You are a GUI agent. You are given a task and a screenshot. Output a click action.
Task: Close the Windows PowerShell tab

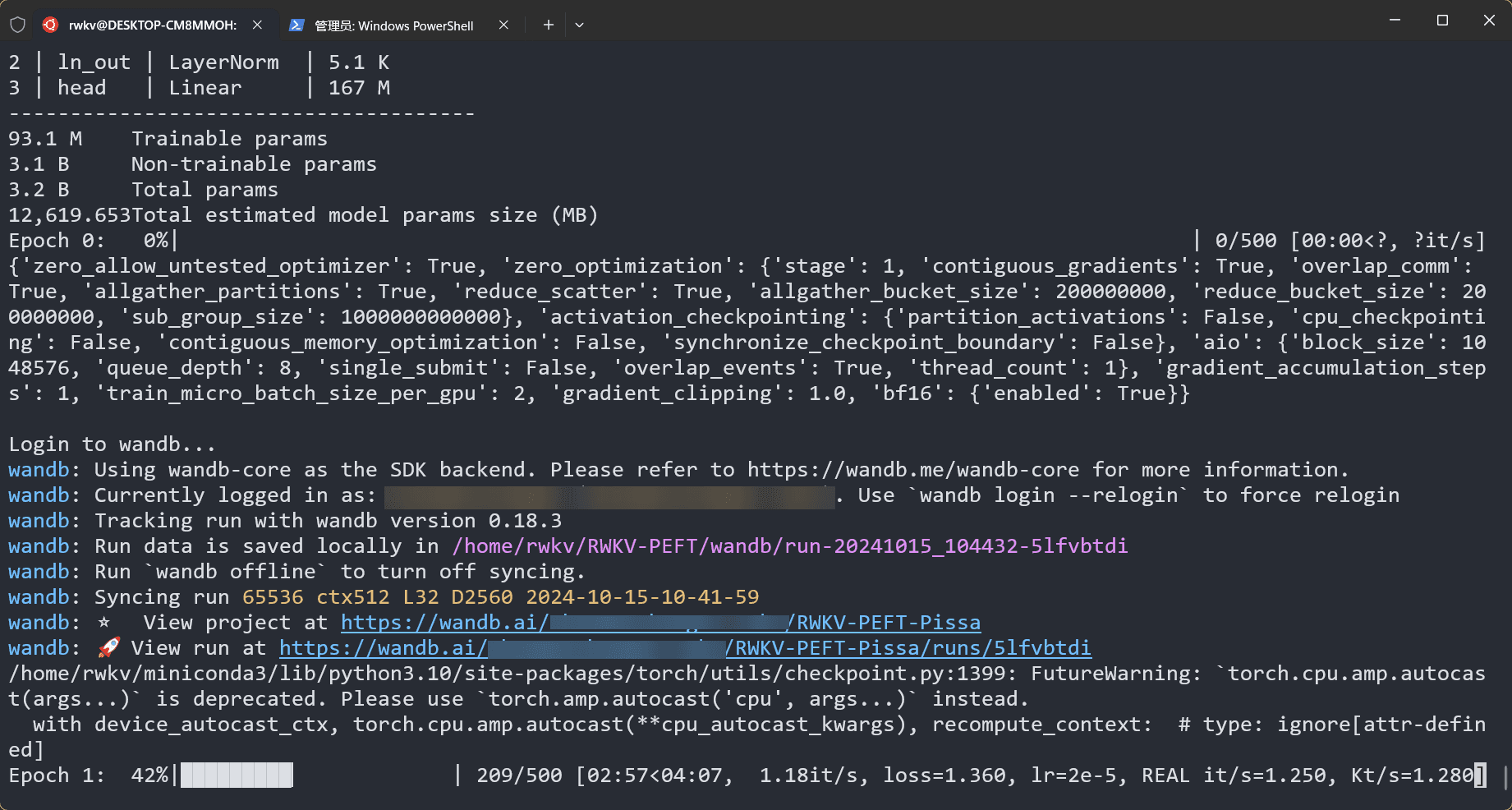tap(503, 25)
